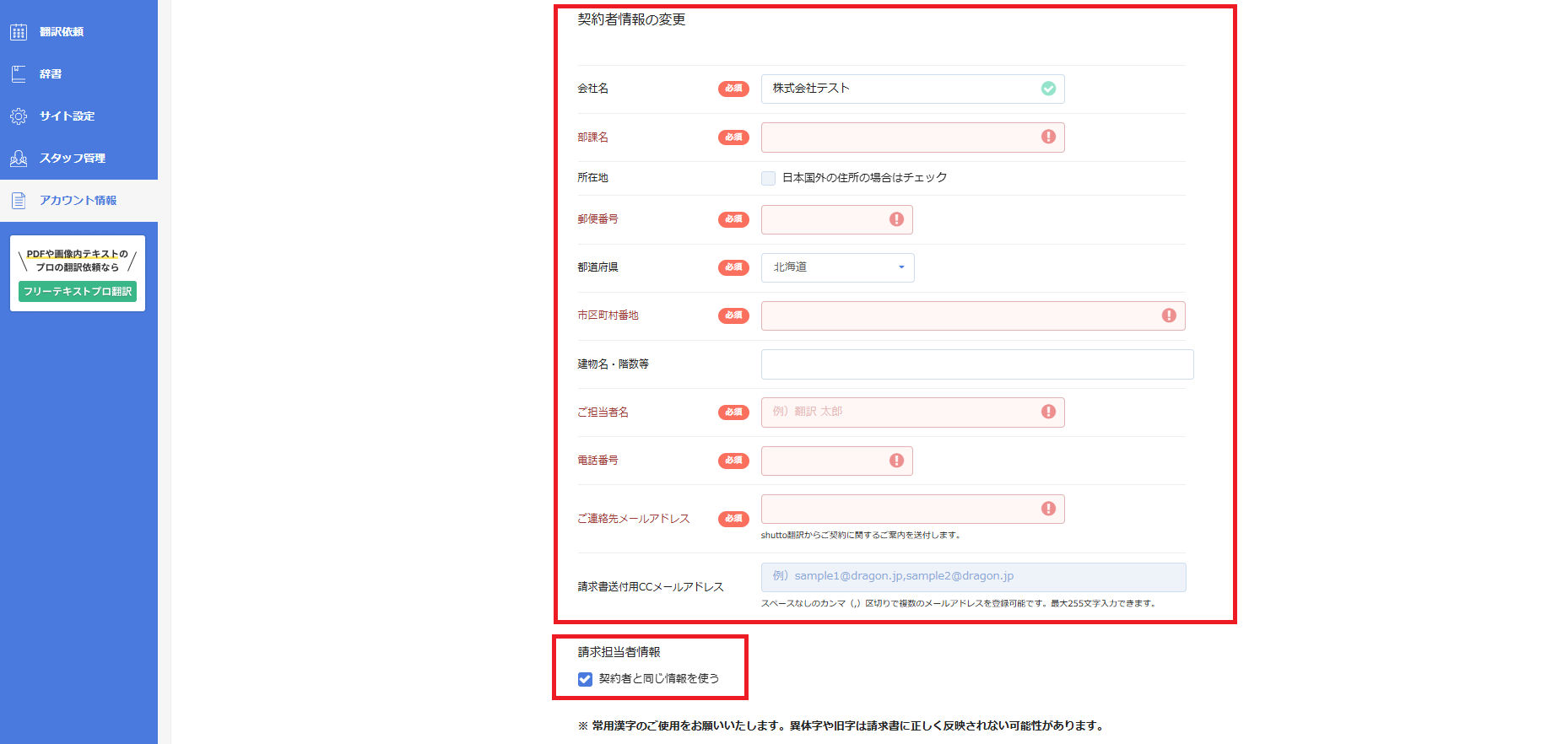Image resolution: width=1568 pixels, height=744 pixels.
Task: Click the 請求書送付用CCメールアドレス input field
Action: pos(973,577)
